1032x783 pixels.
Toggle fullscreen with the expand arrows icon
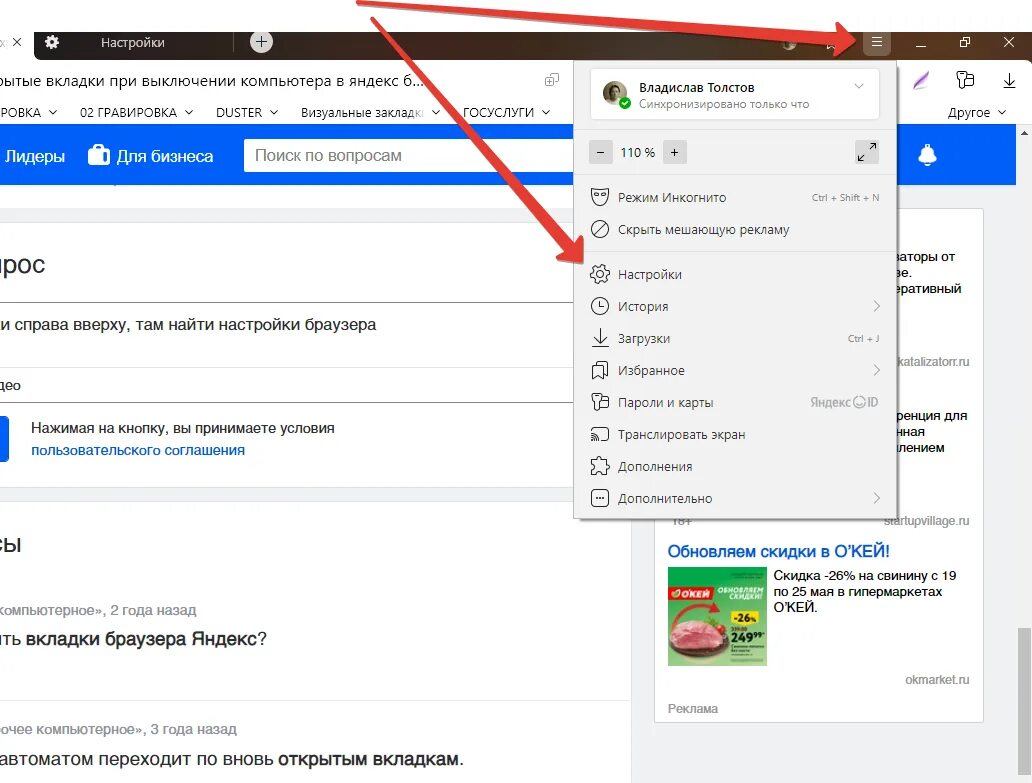(x=866, y=152)
